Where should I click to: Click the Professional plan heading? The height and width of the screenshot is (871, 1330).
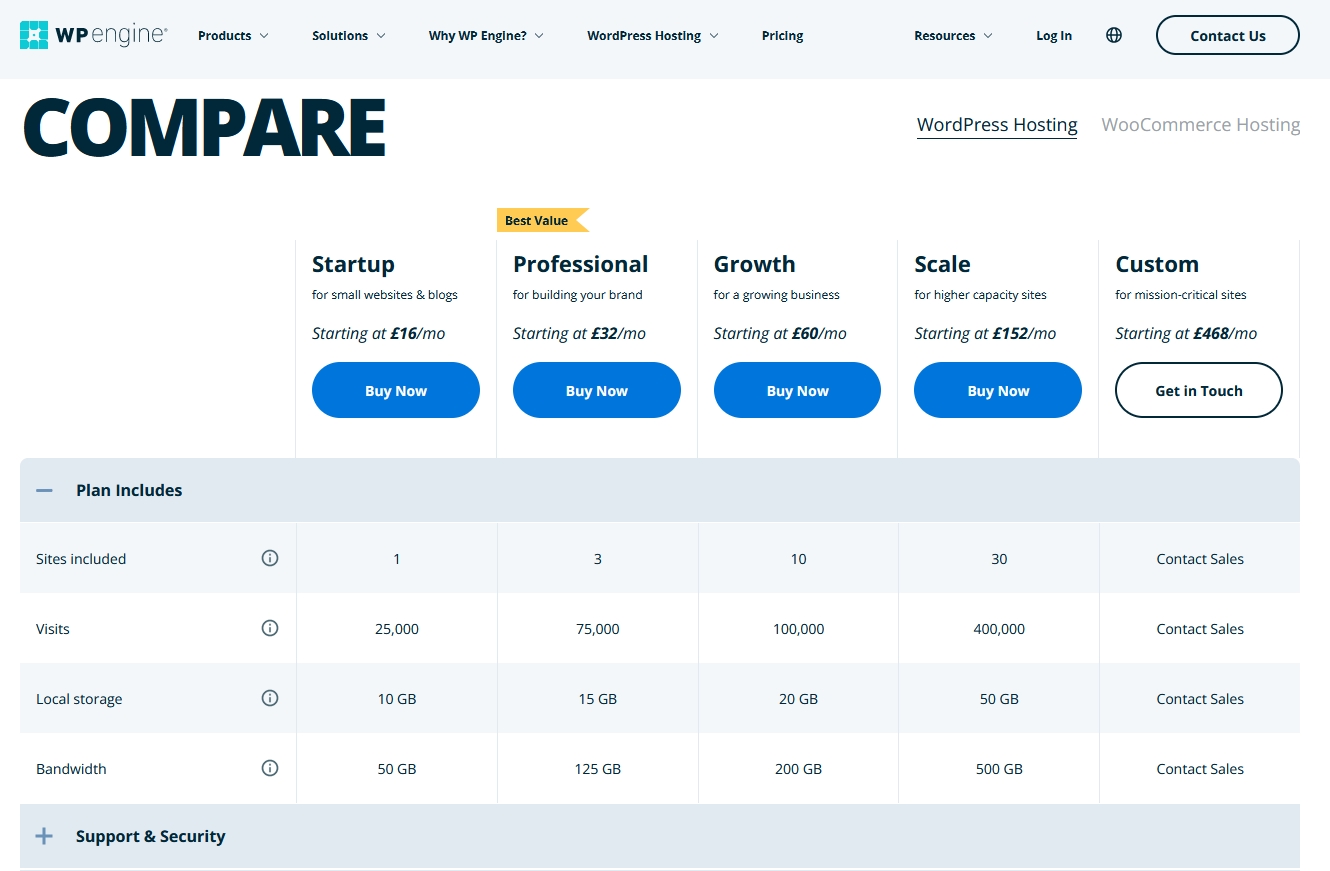(580, 264)
